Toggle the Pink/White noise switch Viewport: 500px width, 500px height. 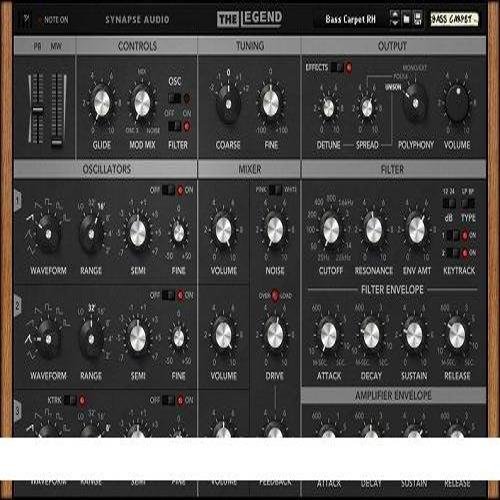pos(275,190)
